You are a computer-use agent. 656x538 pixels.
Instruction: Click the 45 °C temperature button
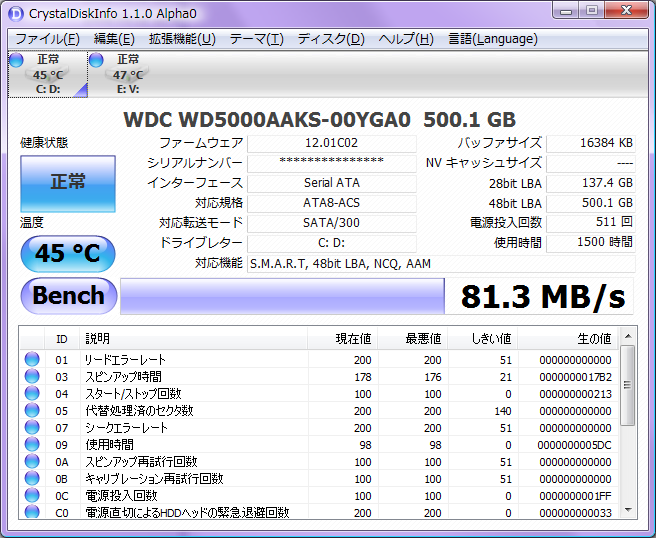coord(68,254)
